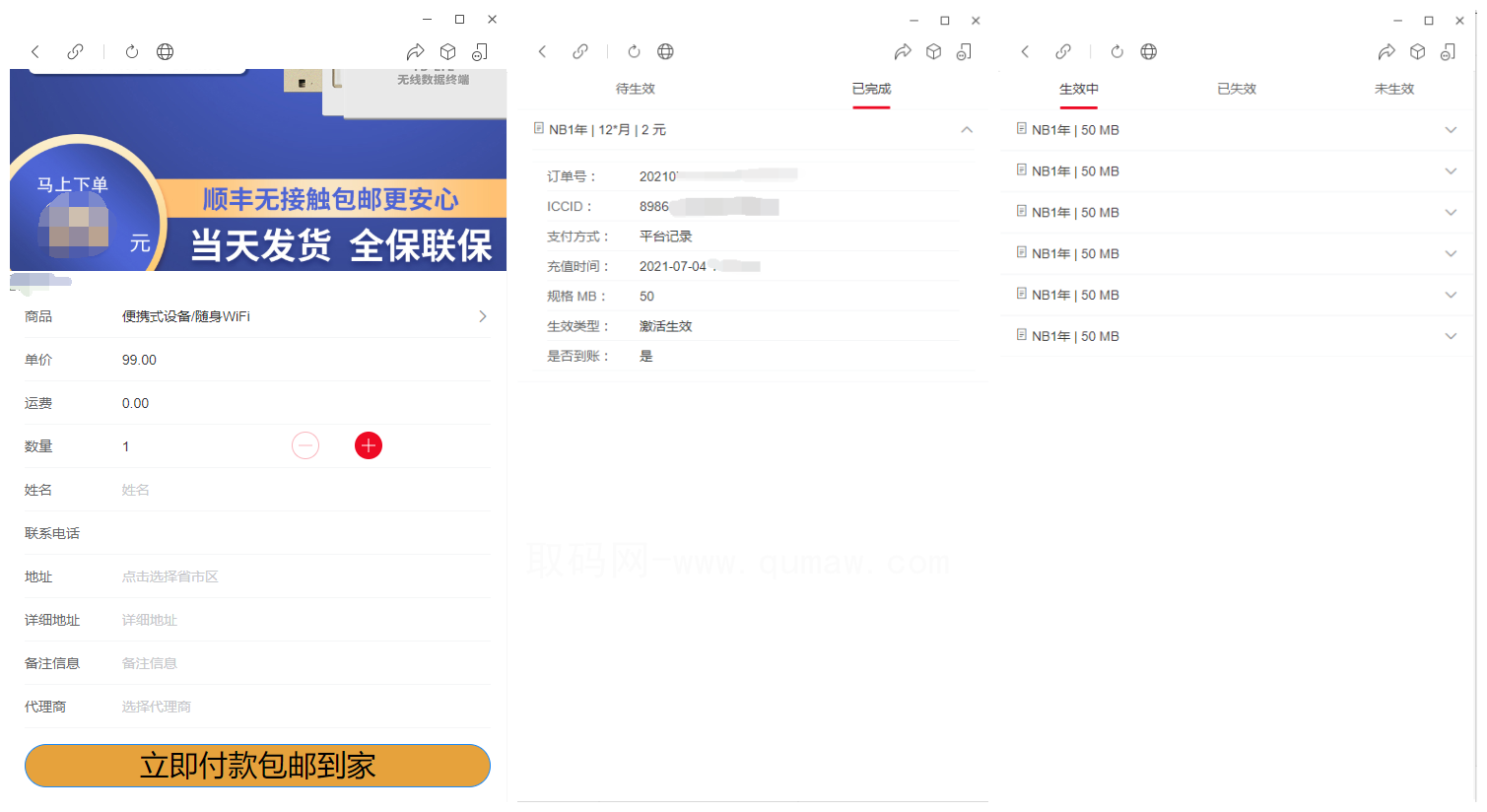Viewport: 1487px width, 812px height.
Task: Click the back arrow in the third window toolbar
Action: [1025, 51]
